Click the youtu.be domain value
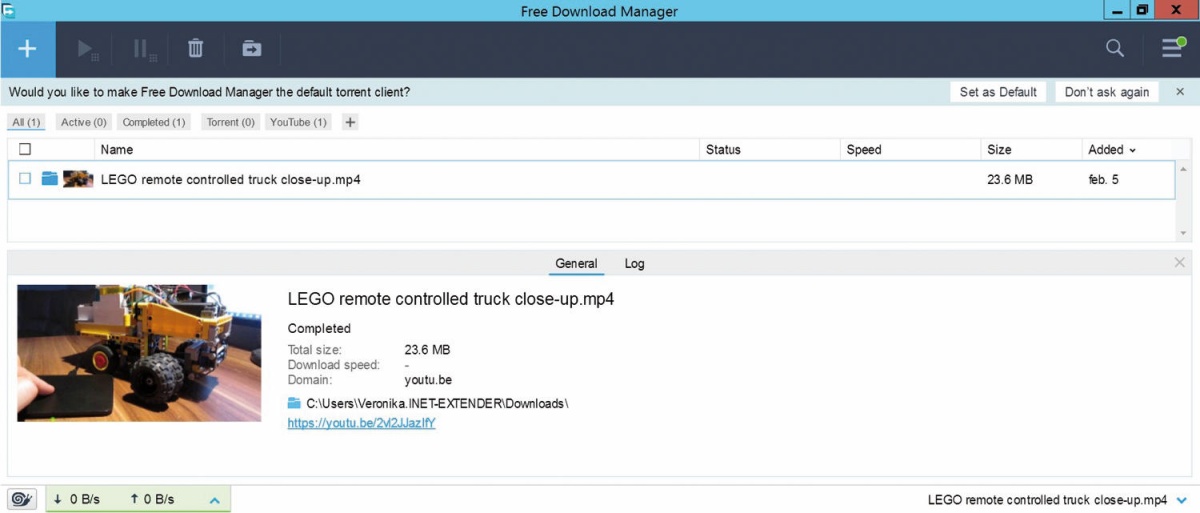This screenshot has height=513, width=1200. [428, 380]
